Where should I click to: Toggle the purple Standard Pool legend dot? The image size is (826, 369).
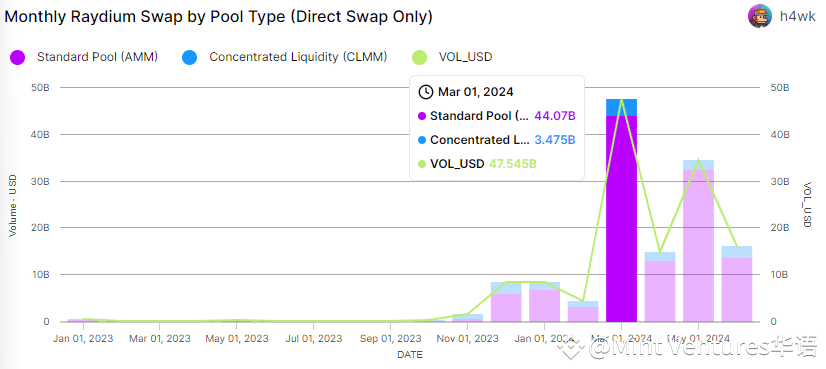(17, 57)
